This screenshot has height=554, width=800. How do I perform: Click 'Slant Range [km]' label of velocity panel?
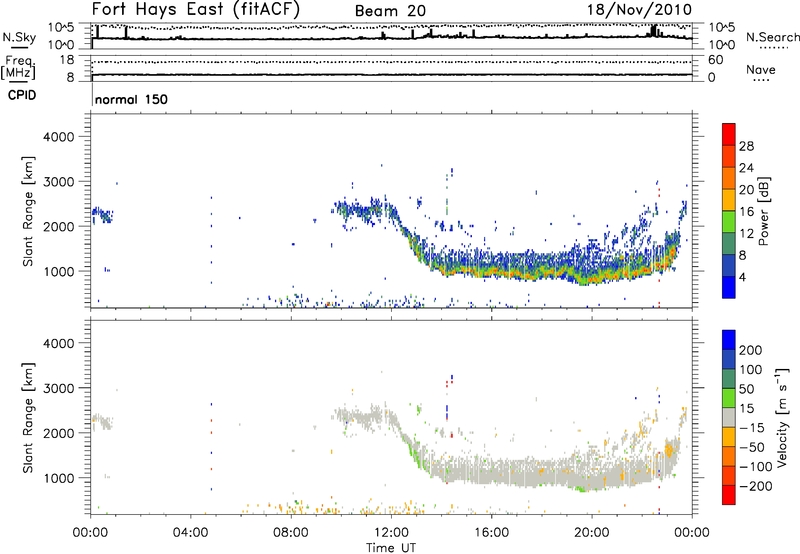click(28, 418)
